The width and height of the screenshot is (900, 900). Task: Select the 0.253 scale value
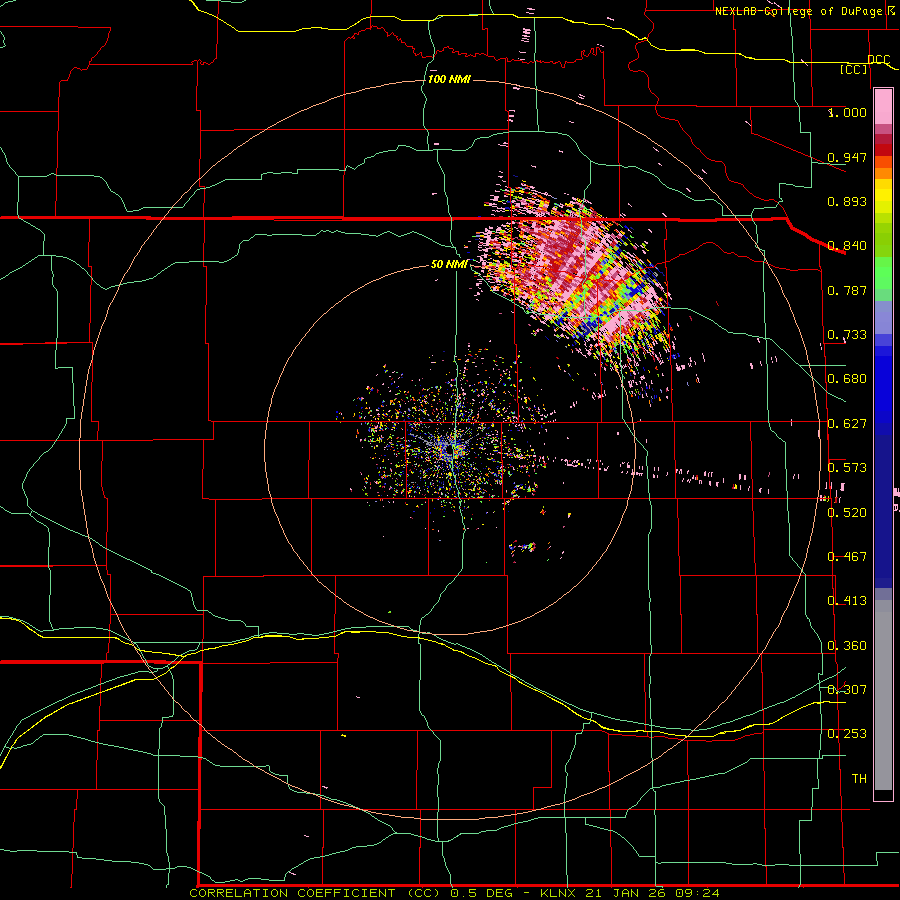click(x=847, y=734)
